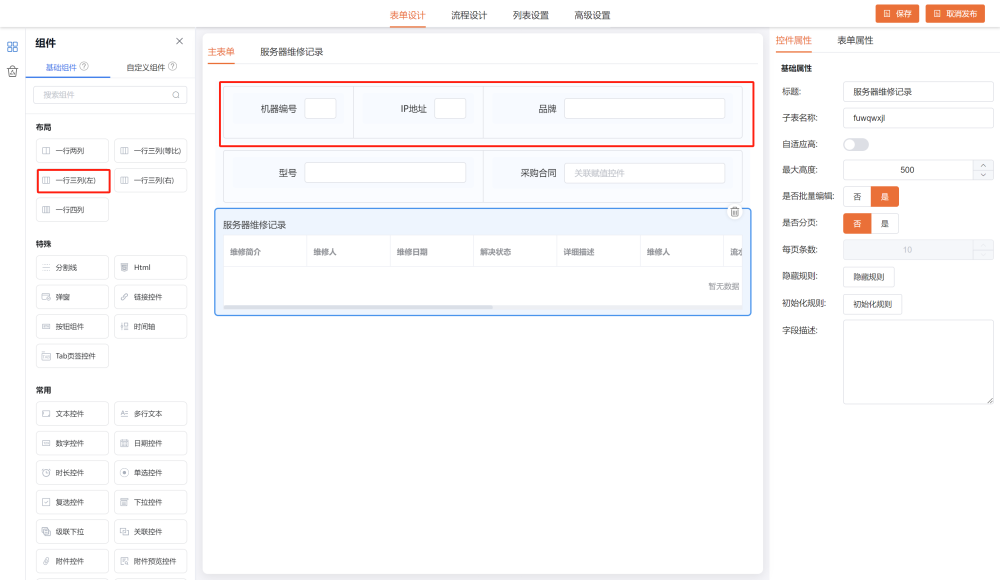The width and height of the screenshot is (1000, 580).
Task: Click the help icon beside 基础组件
Action: (84, 67)
